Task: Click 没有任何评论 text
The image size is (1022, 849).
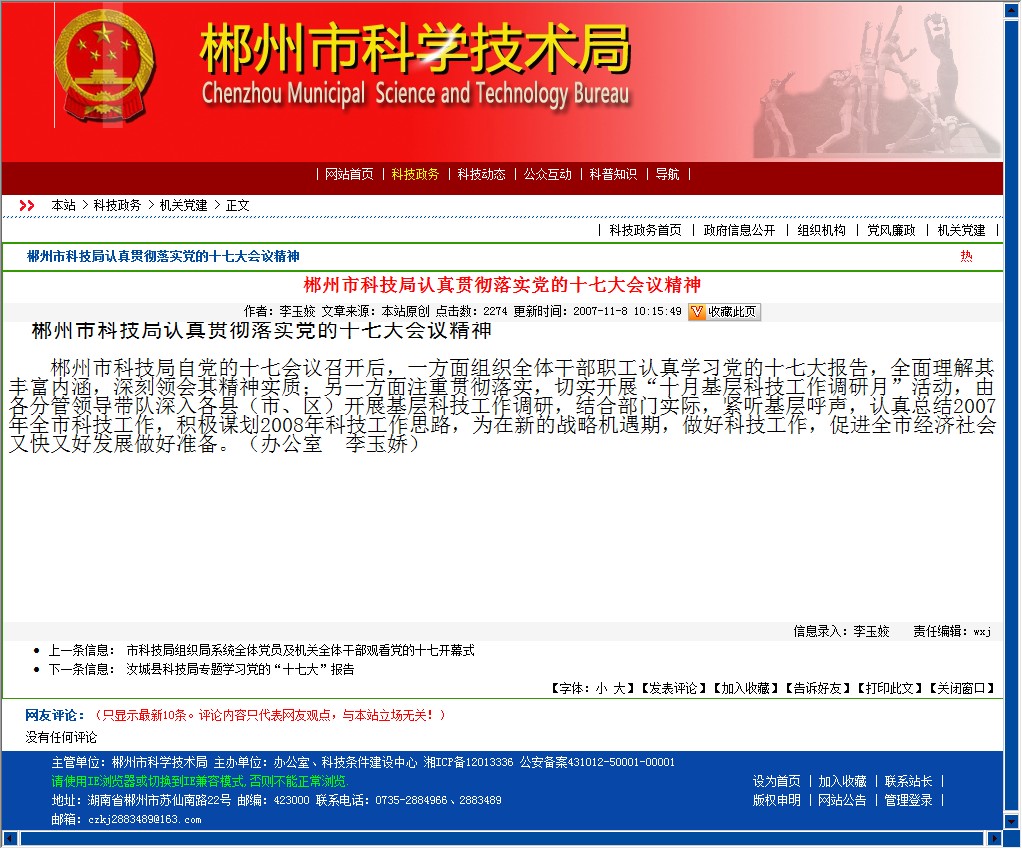Action: point(61,737)
